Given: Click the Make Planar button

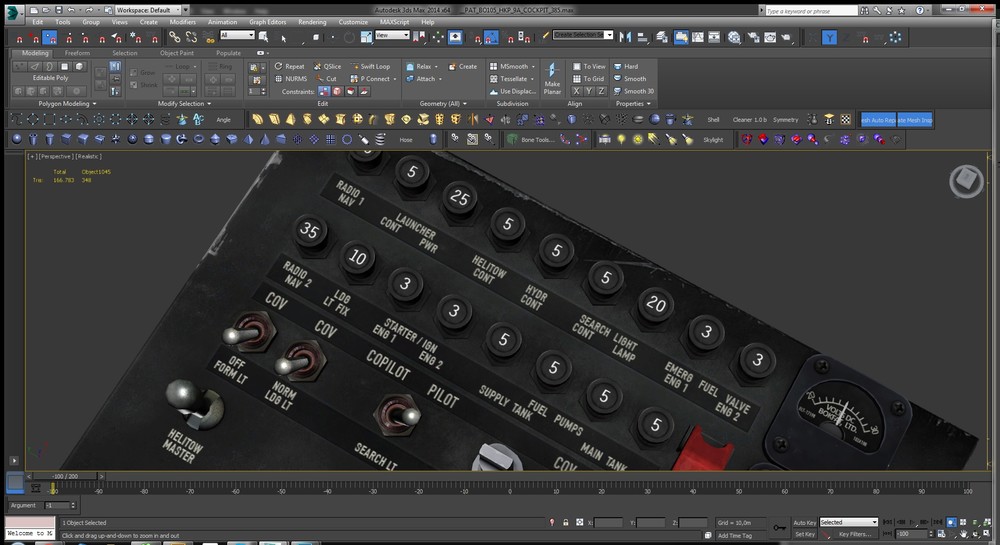Looking at the screenshot, I should [x=552, y=80].
